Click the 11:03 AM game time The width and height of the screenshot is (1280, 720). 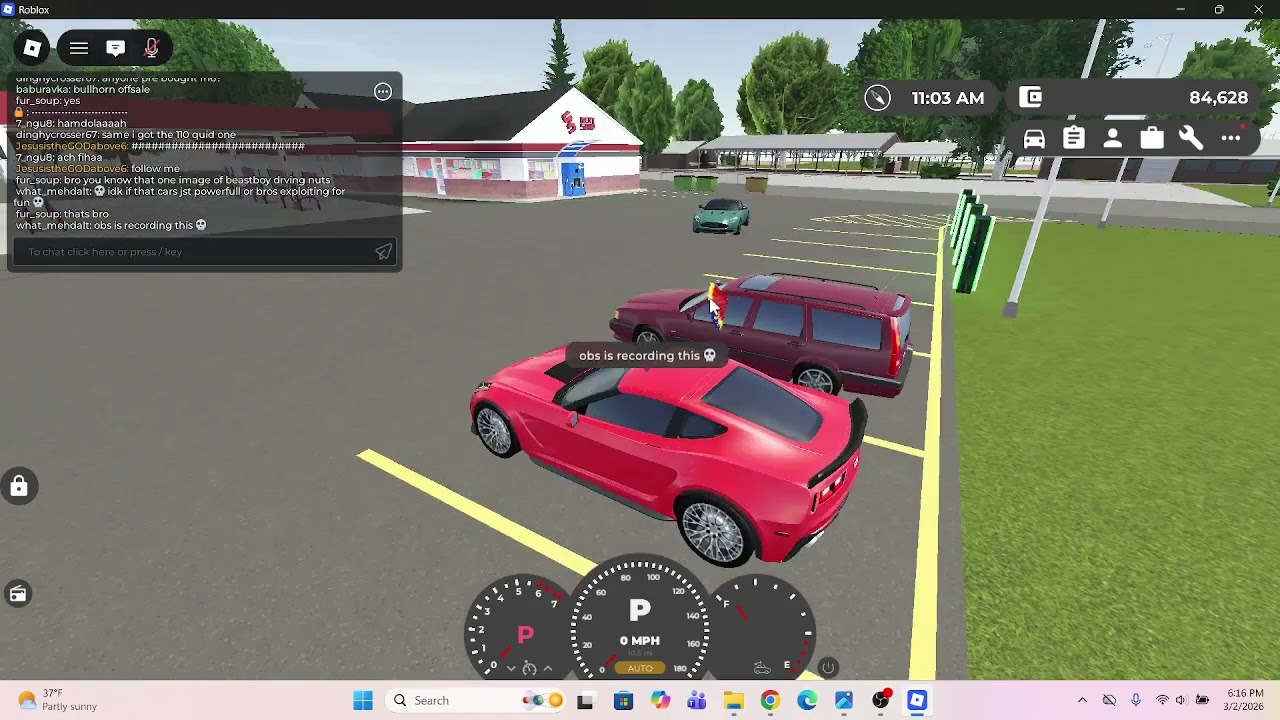(x=947, y=98)
